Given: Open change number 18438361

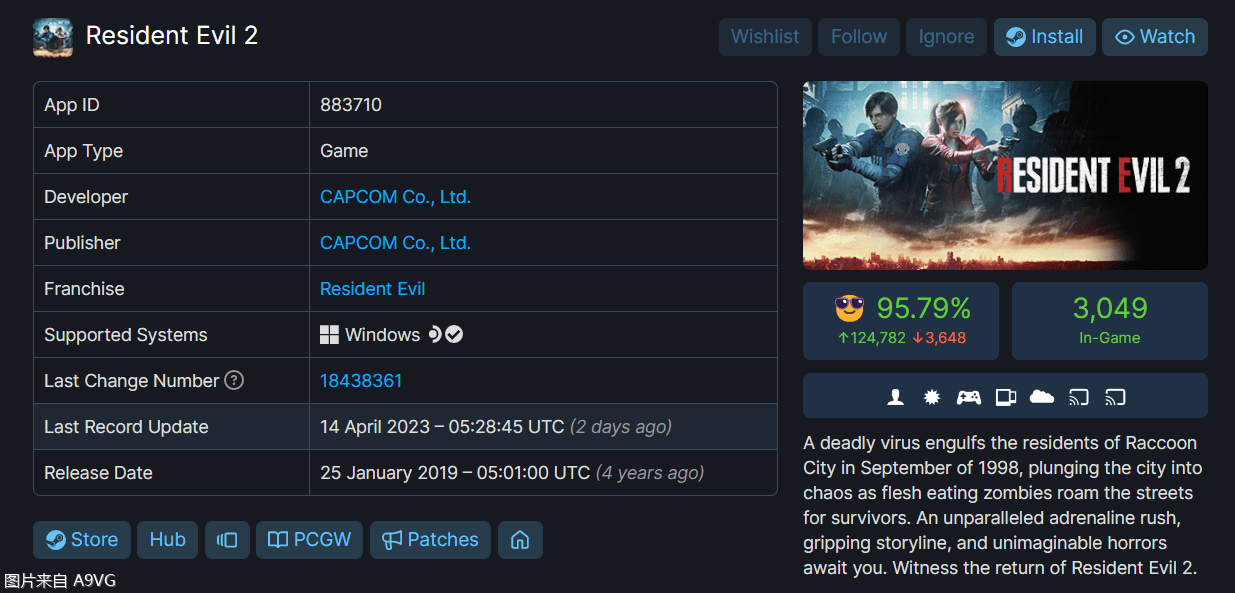Looking at the screenshot, I should pyautogui.click(x=361, y=381).
